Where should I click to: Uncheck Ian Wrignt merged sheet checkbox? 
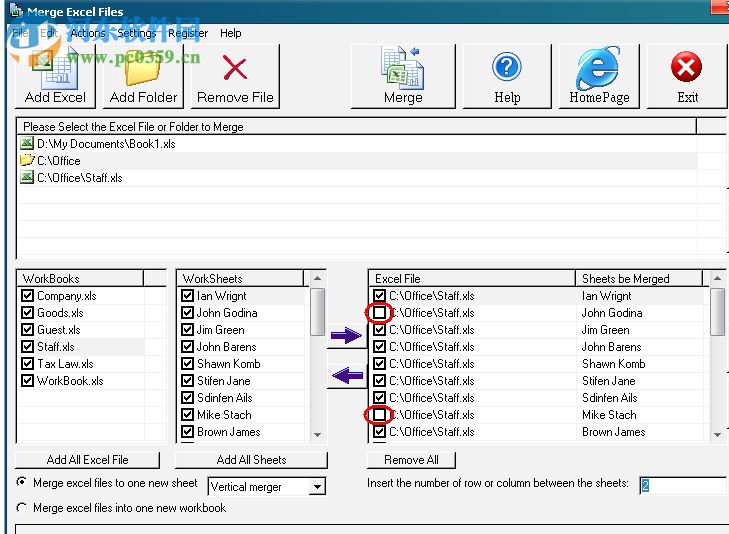pos(379,296)
